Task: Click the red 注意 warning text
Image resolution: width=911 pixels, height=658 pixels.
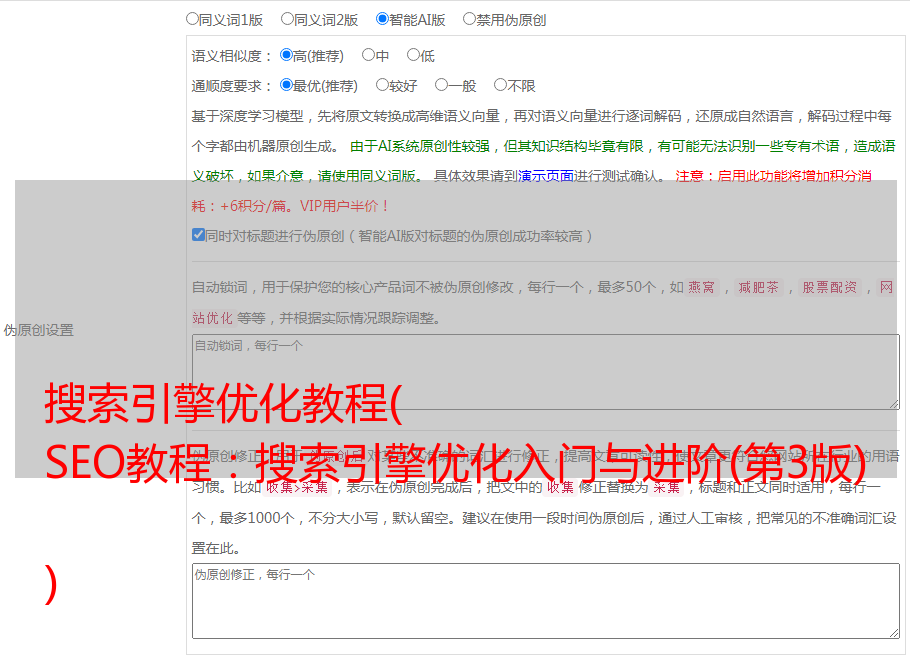Action: [531, 191]
